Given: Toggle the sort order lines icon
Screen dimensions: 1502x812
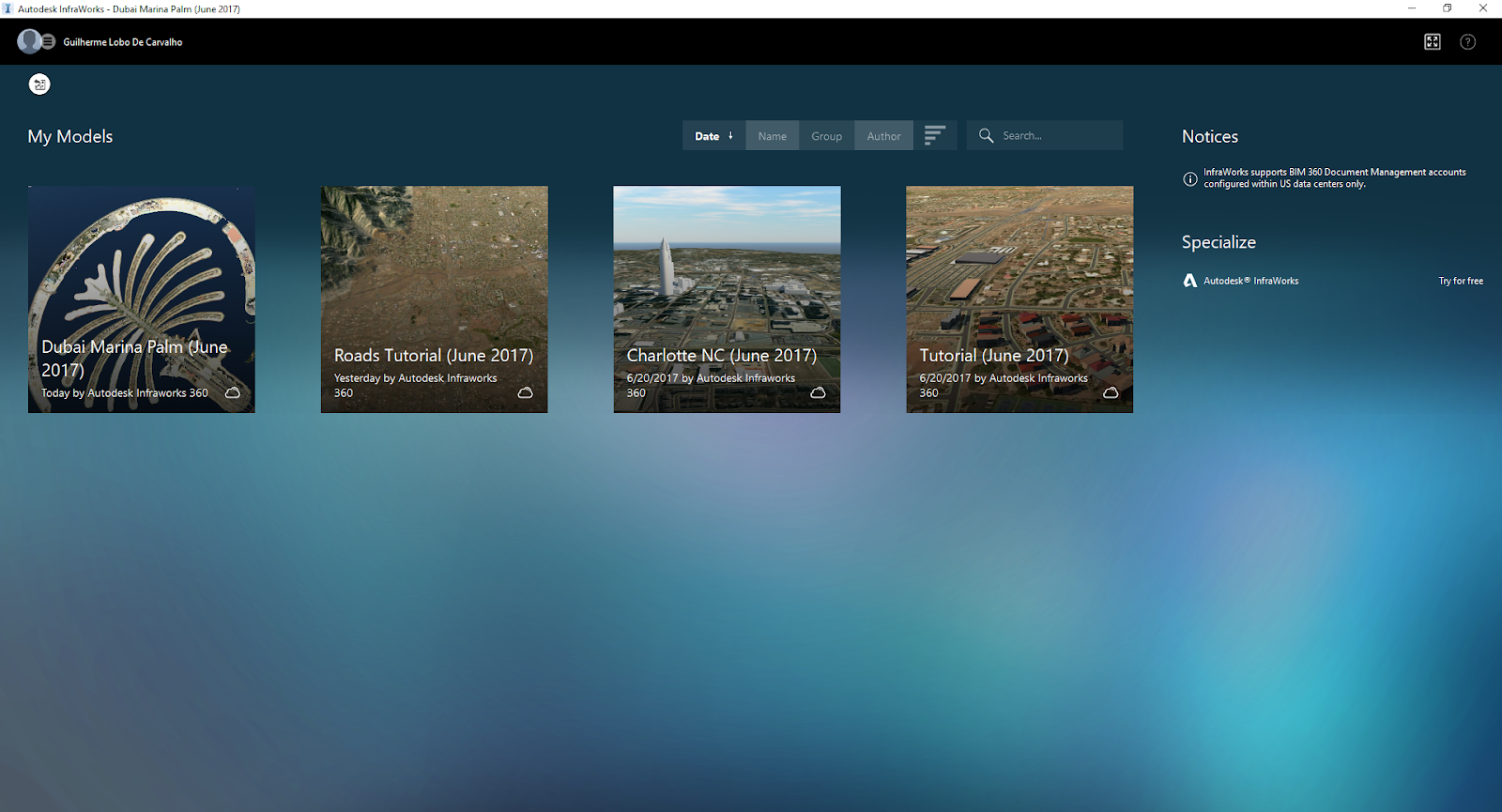Looking at the screenshot, I should click(935, 135).
